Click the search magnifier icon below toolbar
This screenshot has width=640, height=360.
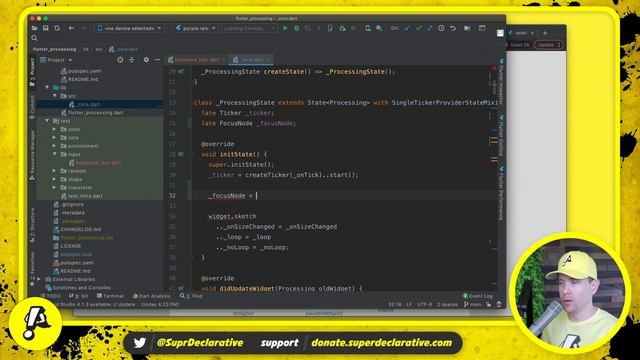pos(34,38)
